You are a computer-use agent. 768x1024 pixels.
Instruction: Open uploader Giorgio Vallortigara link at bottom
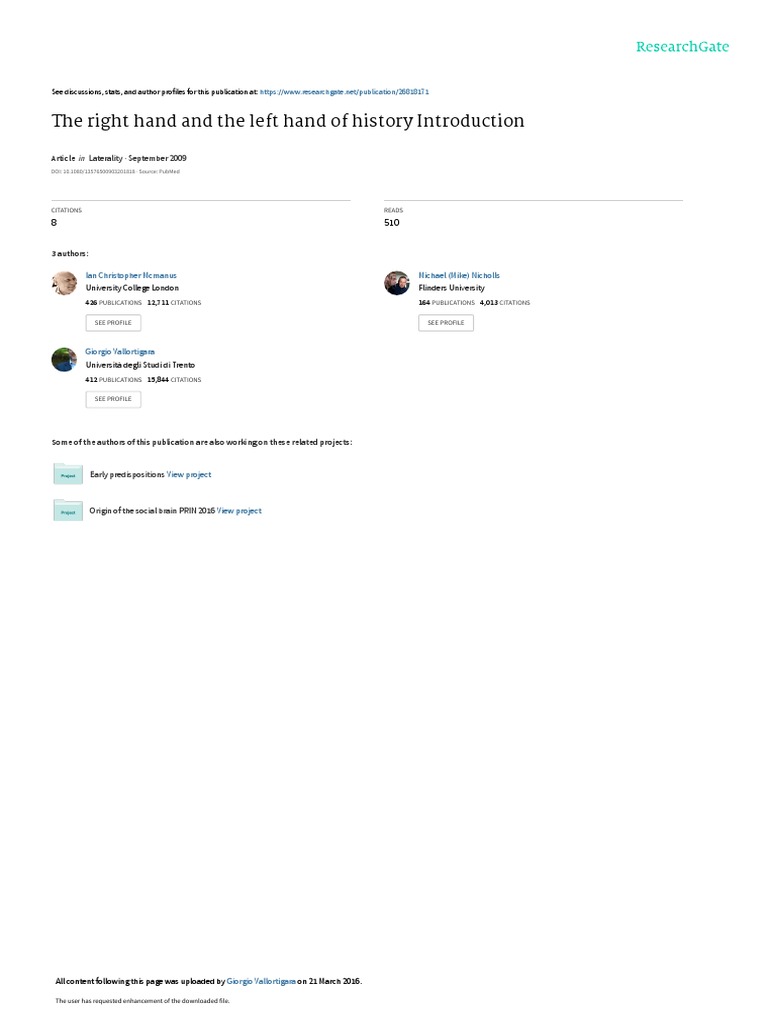pos(261,981)
